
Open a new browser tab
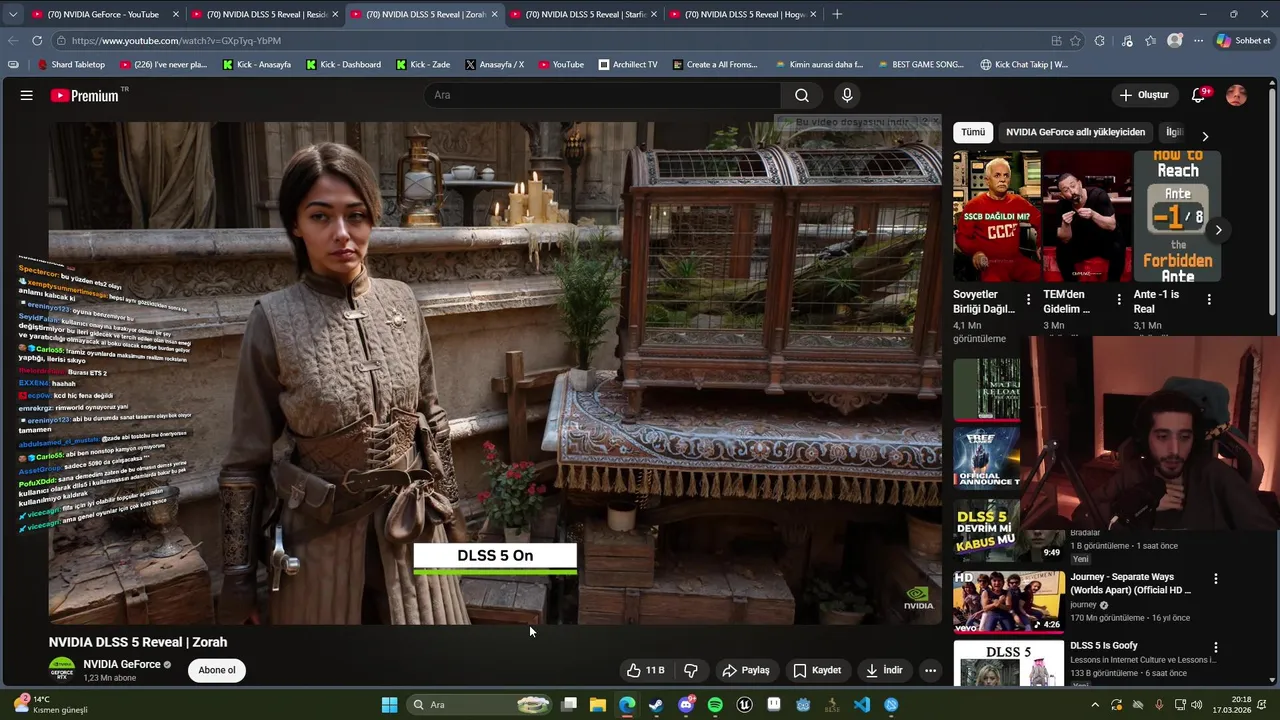(x=837, y=14)
